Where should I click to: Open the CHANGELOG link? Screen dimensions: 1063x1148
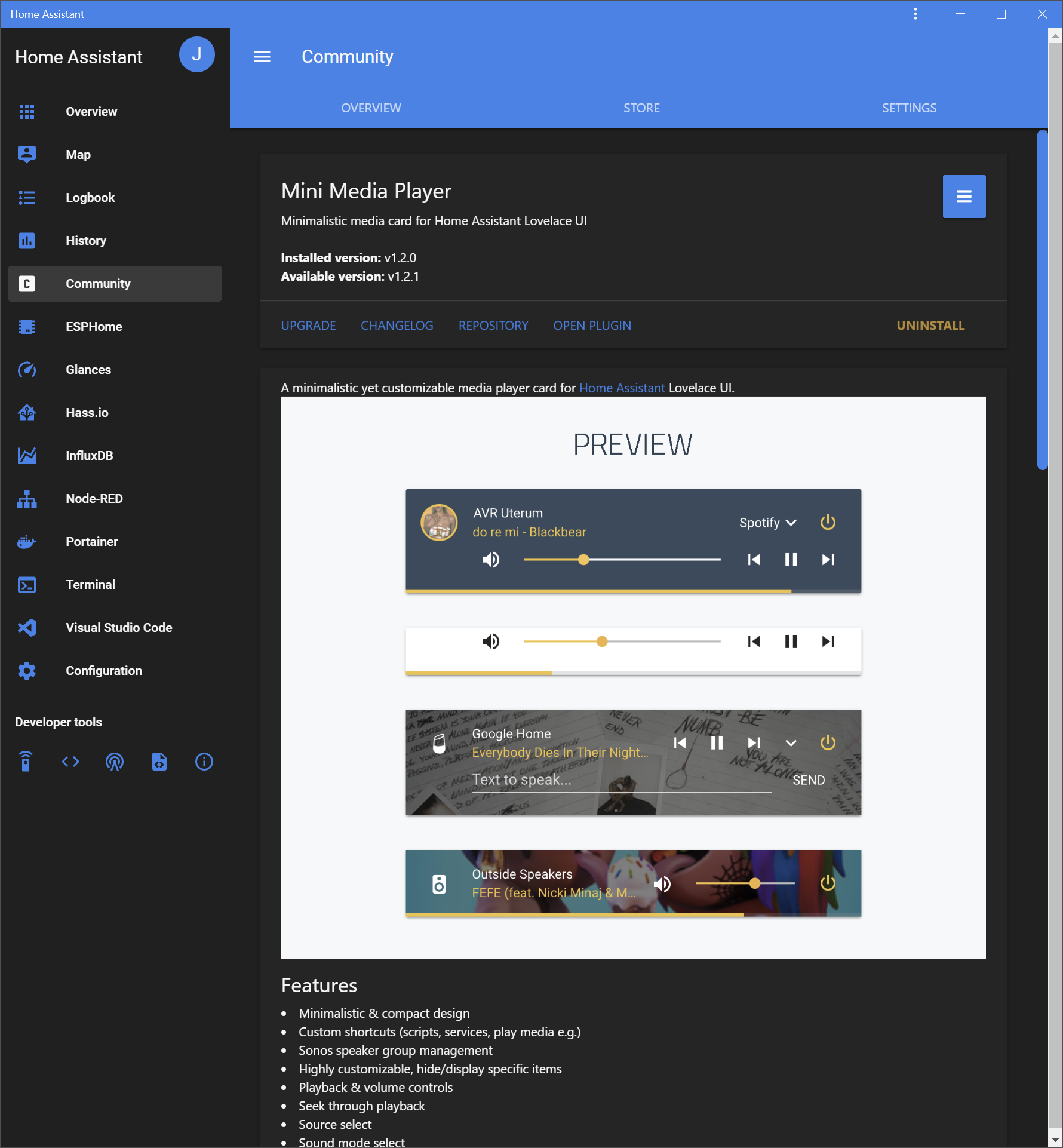pyautogui.click(x=397, y=326)
